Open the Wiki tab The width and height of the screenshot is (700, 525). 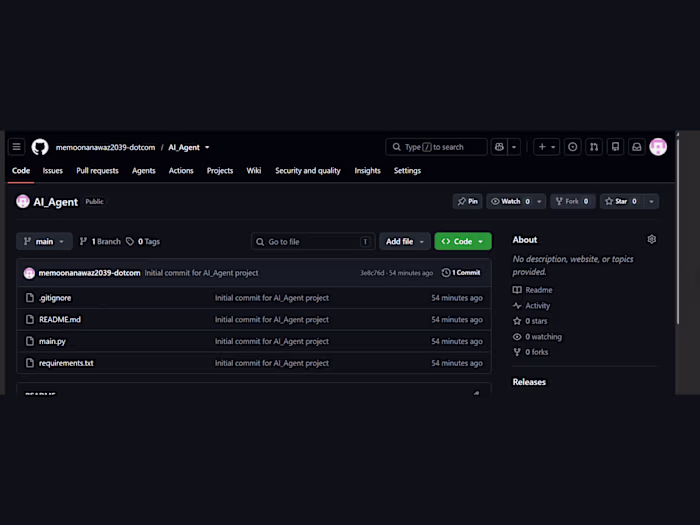[254, 171]
